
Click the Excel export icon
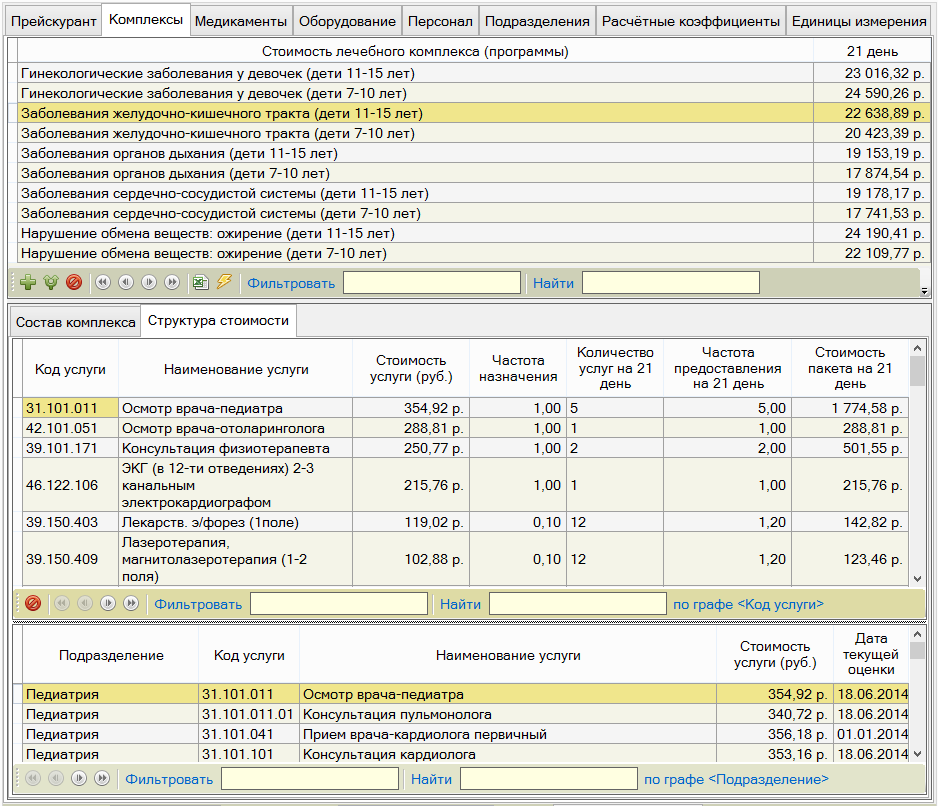pyautogui.click(x=201, y=283)
